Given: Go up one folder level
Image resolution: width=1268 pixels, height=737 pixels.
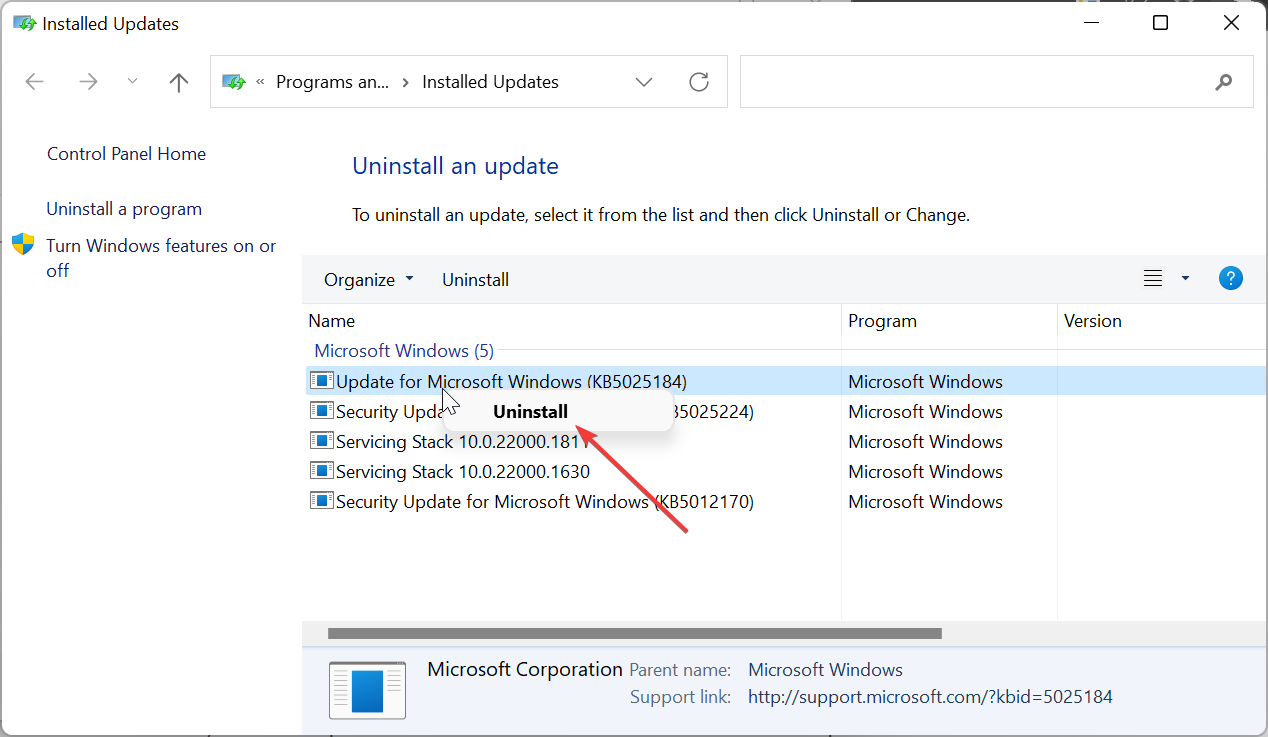Looking at the screenshot, I should [x=178, y=81].
